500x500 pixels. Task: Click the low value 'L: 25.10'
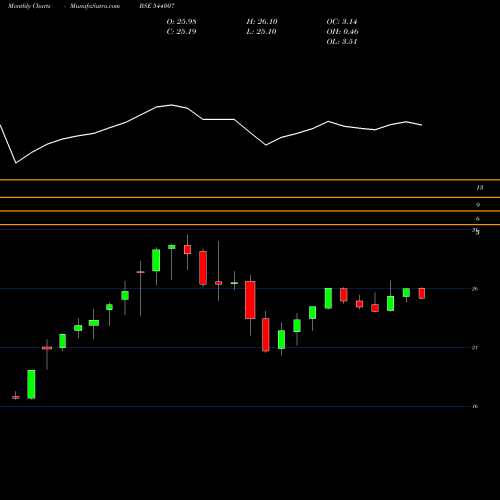click(x=261, y=32)
